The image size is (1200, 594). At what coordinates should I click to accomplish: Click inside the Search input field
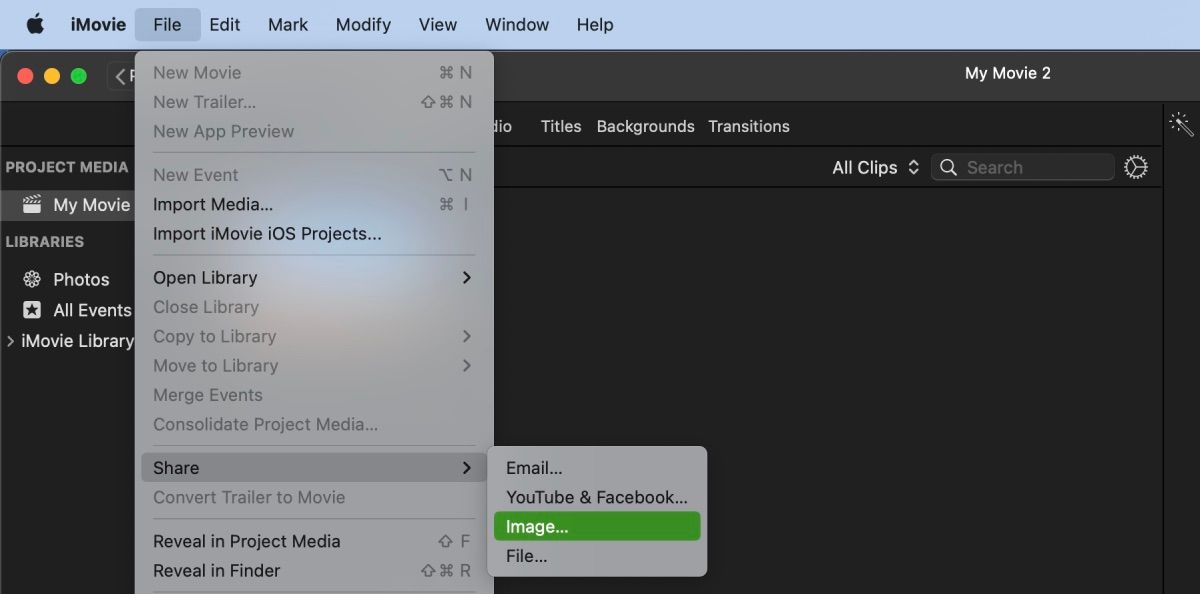[x=1010, y=167]
